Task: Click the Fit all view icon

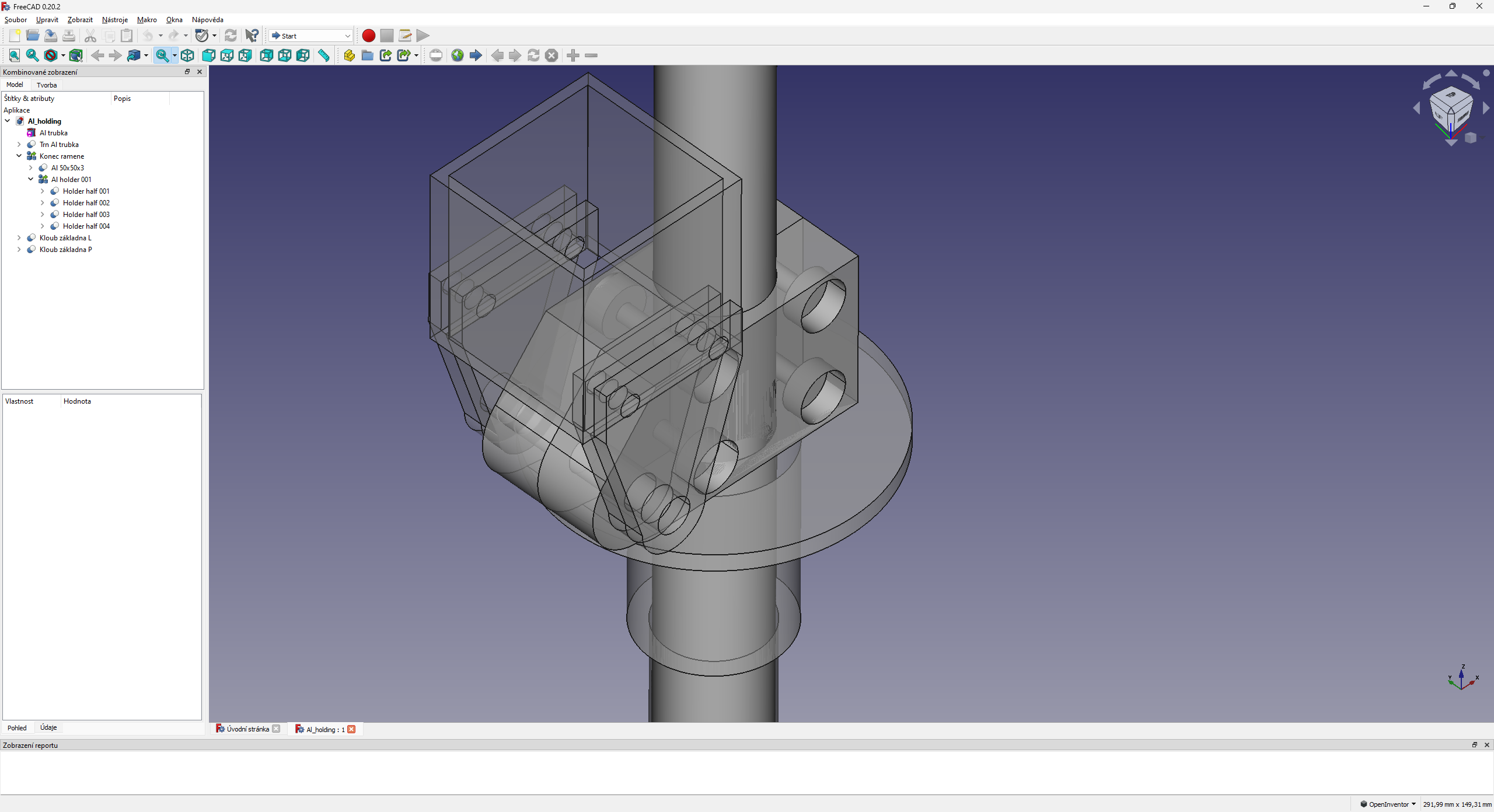Action: click(15, 55)
